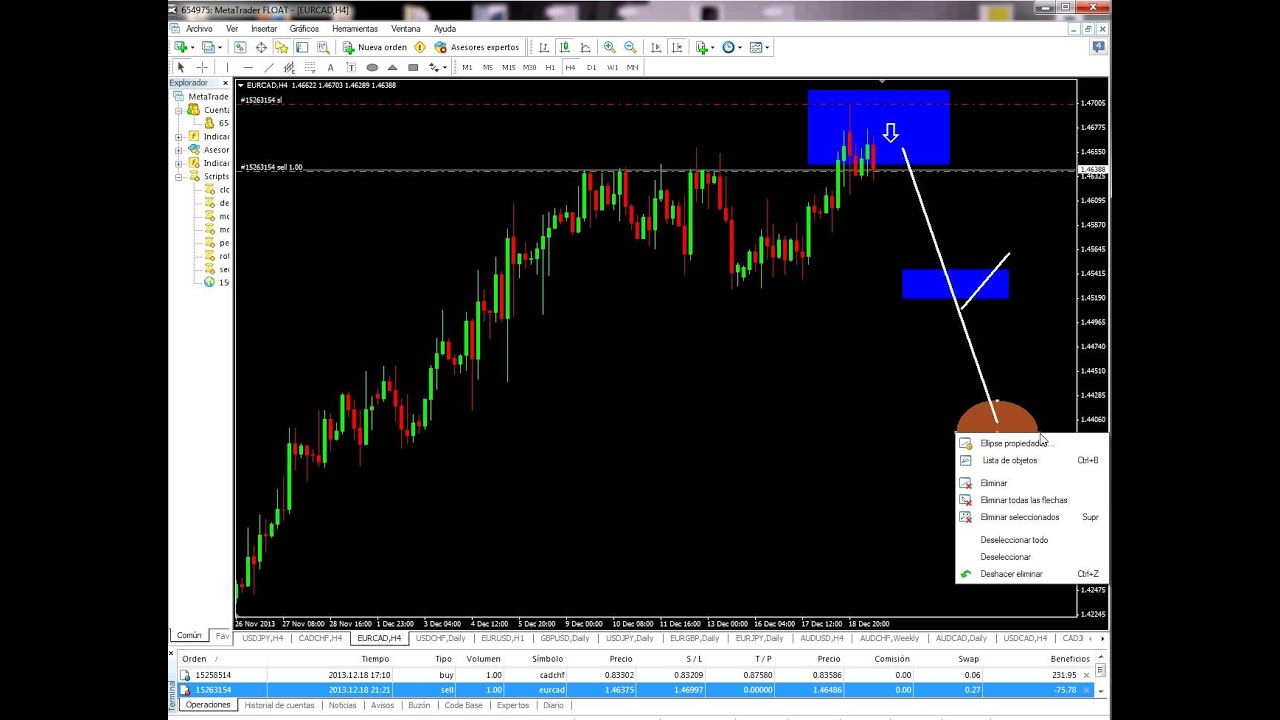Select the crosshair tool
The width and height of the screenshot is (1280, 720).
pyautogui.click(x=202, y=68)
